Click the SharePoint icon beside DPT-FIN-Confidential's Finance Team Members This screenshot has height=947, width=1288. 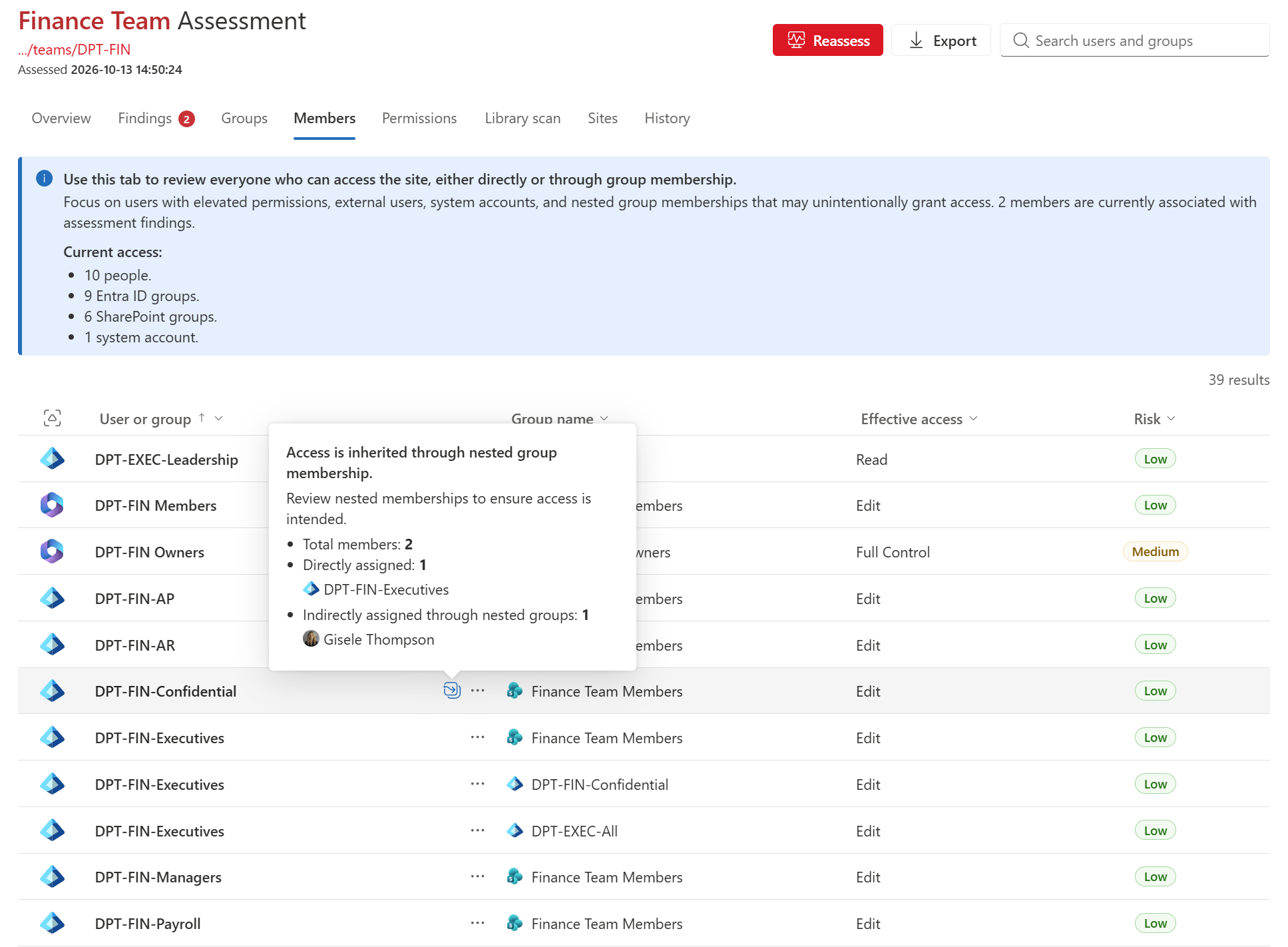tap(515, 691)
